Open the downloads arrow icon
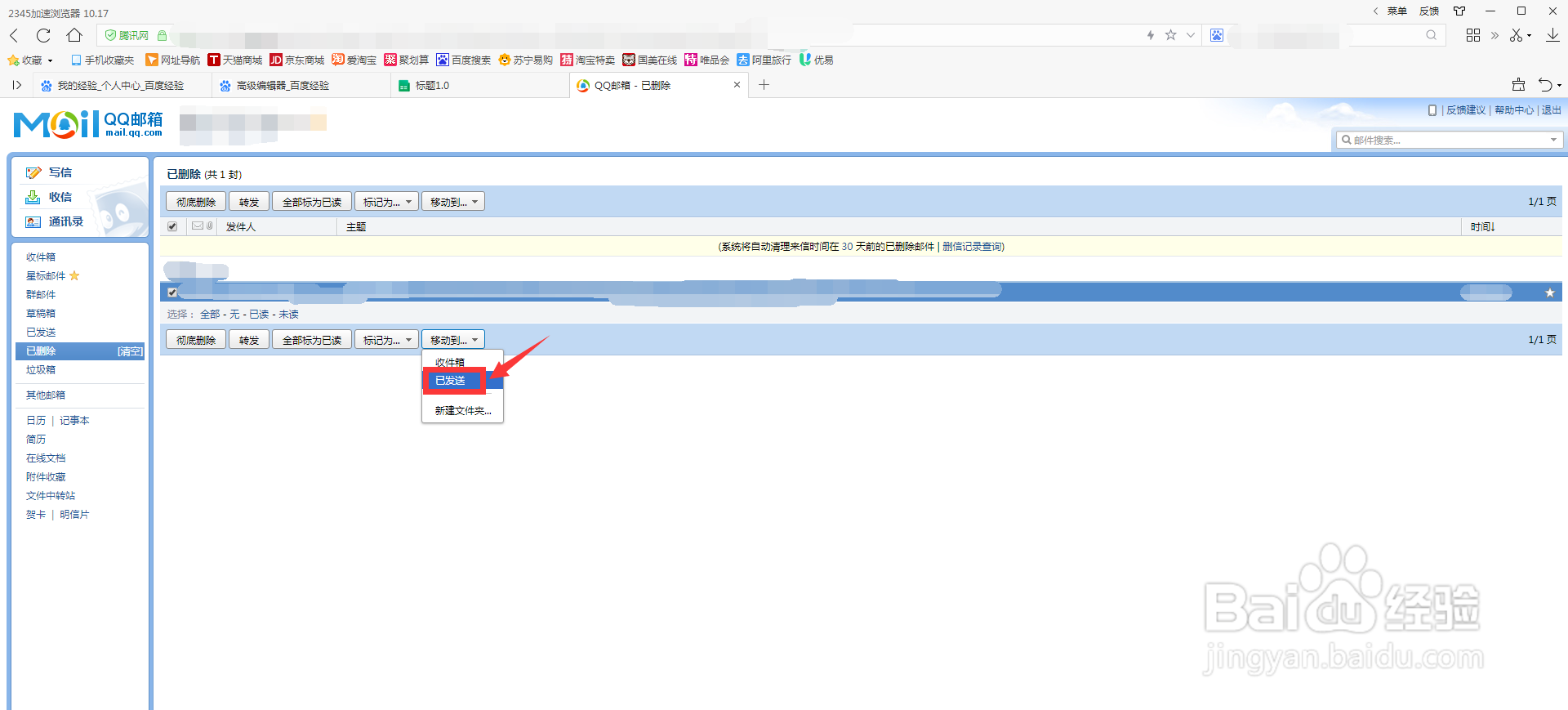The height and width of the screenshot is (710, 1568). point(1553,35)
